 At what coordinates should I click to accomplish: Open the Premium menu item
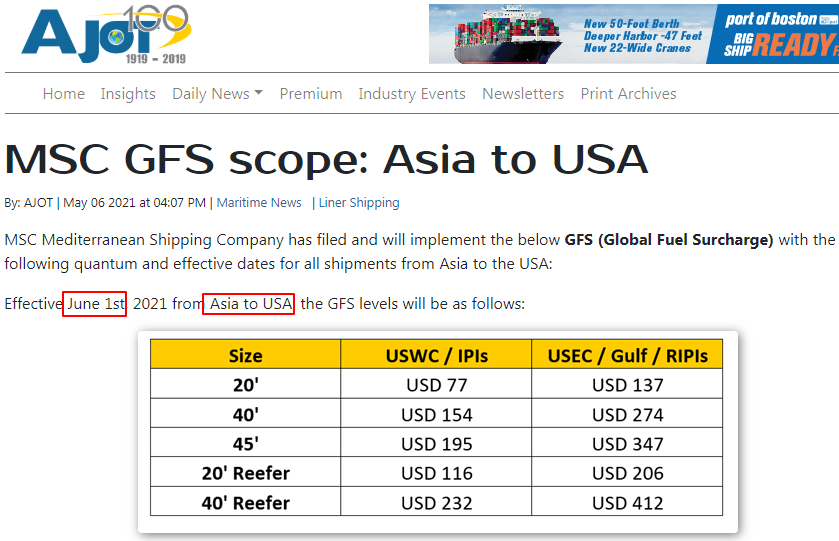tap(310, 94)
